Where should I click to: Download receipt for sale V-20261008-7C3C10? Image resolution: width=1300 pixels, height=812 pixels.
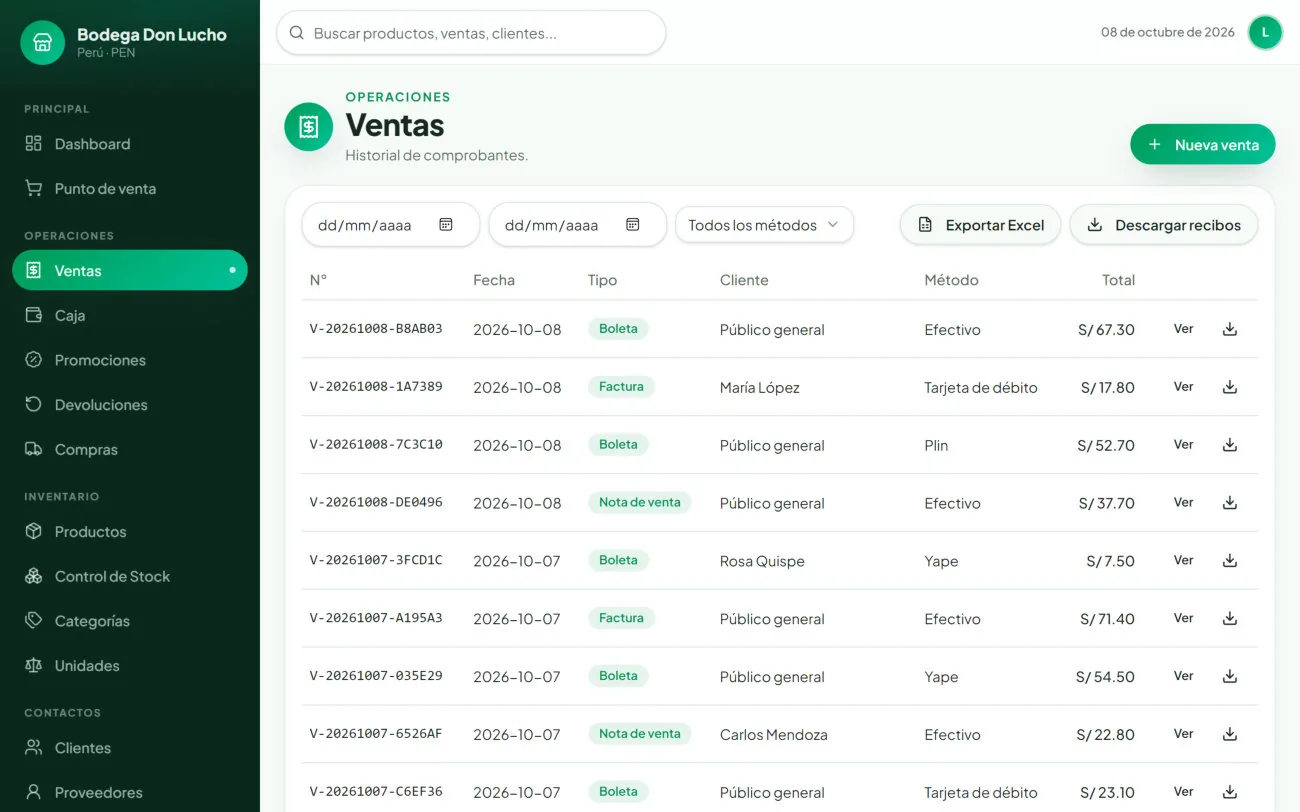(1230, 445)
